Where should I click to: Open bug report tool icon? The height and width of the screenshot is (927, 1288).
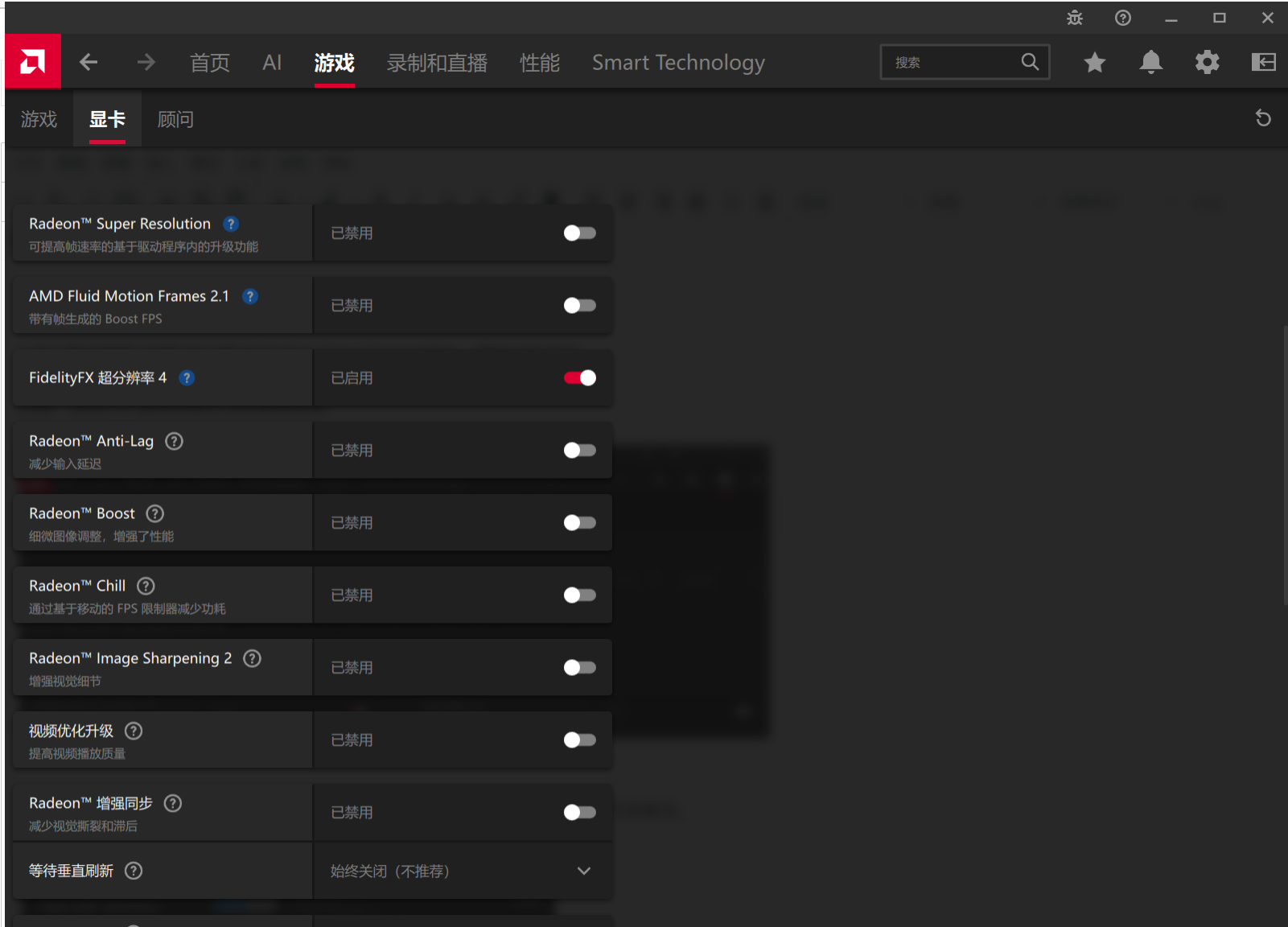pyautogui.click(x=1075, y=18)
